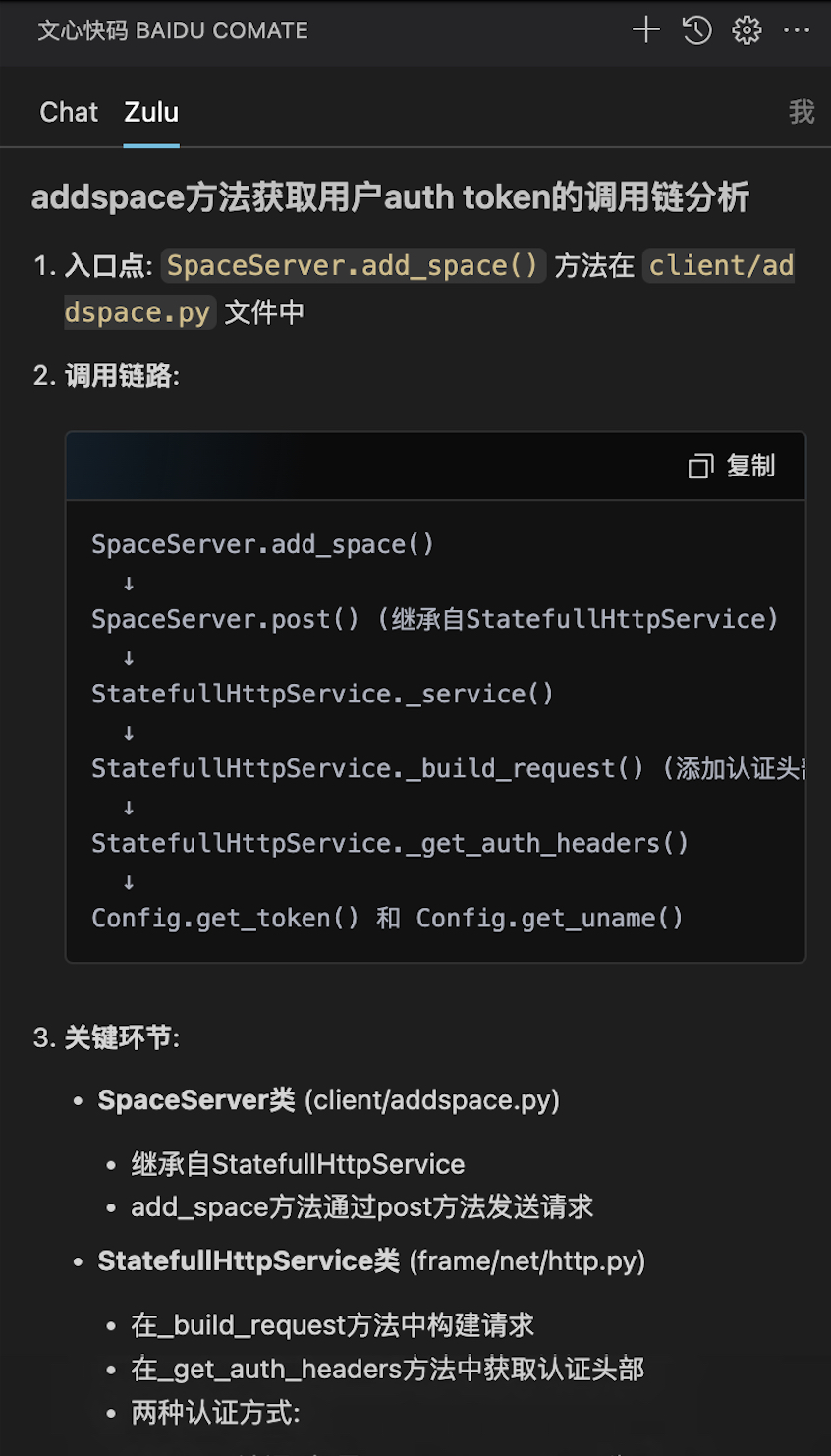Click the addspace analysis heading
This screenshot has width=831, height=1456.
(390, 196)
